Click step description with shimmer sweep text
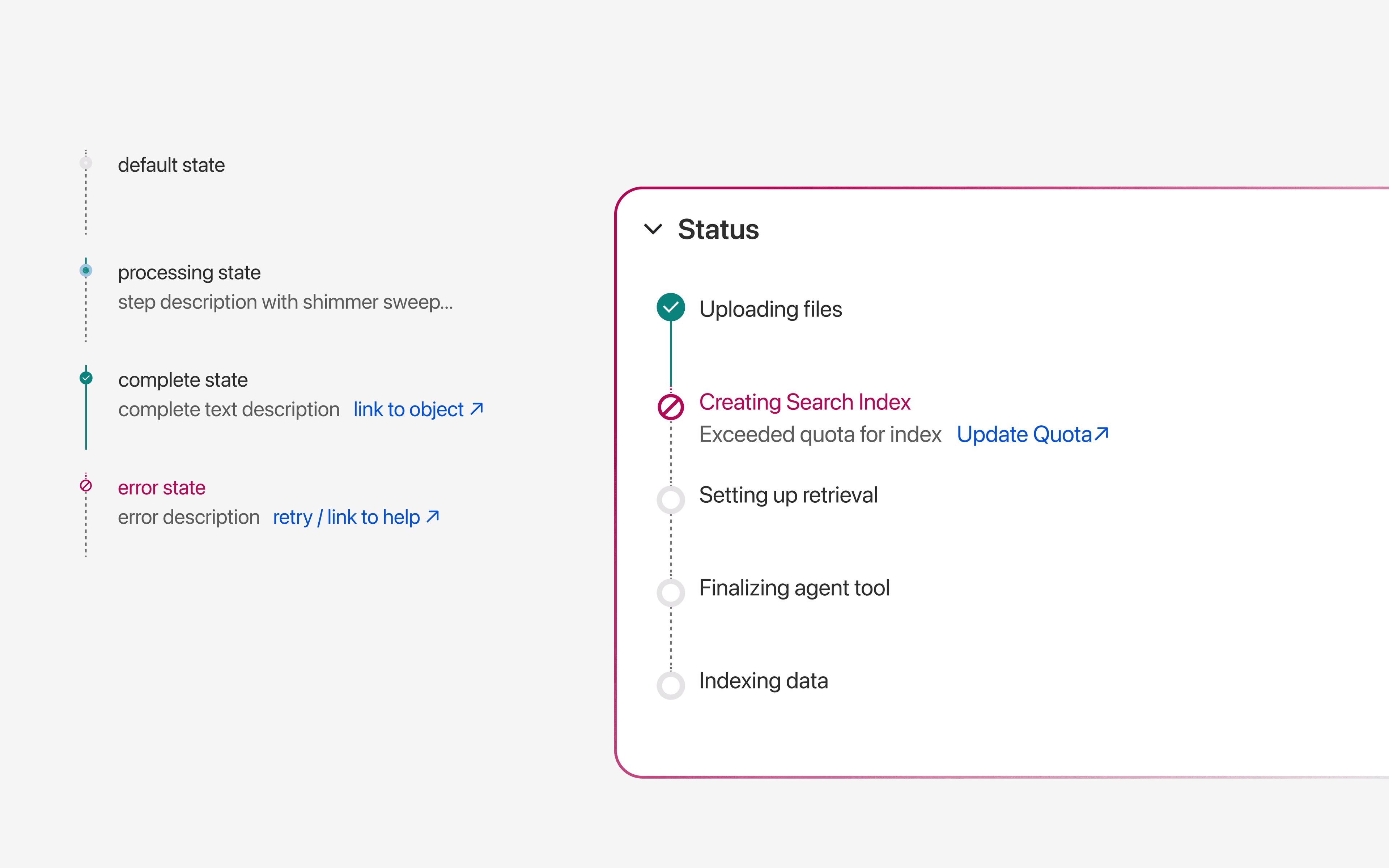 (285, 302)
